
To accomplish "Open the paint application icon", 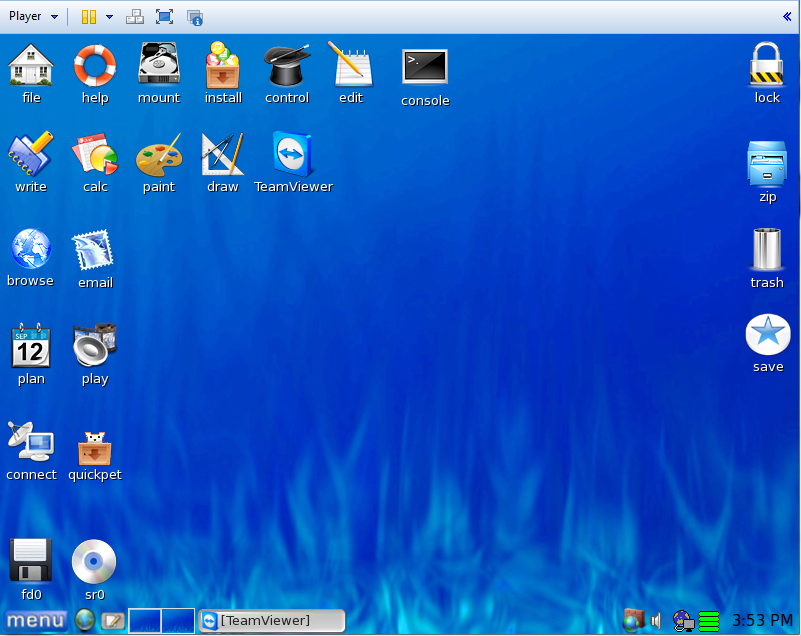I will 158,156.
